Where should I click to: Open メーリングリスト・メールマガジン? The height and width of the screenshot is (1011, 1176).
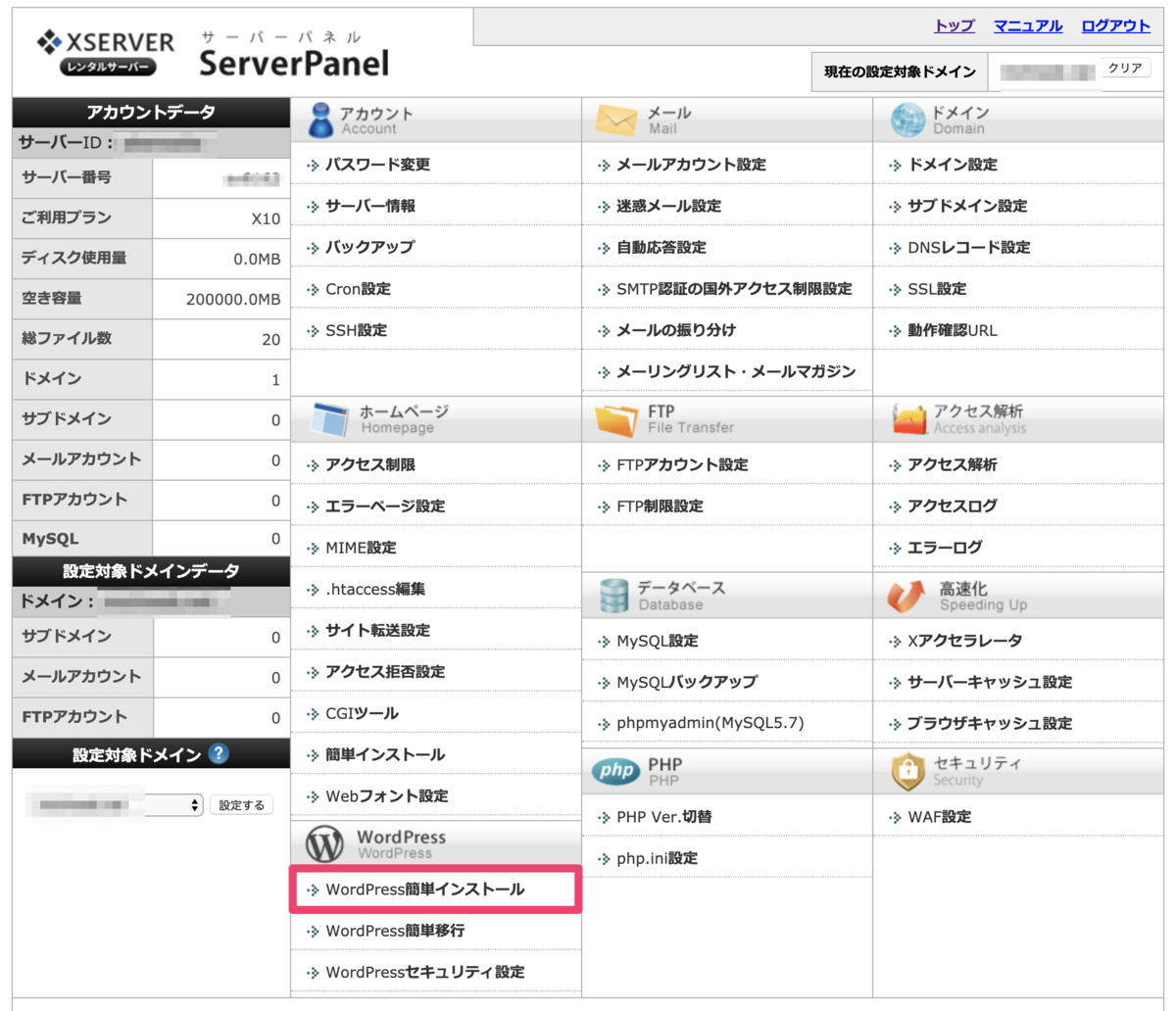tap(736, 371)
